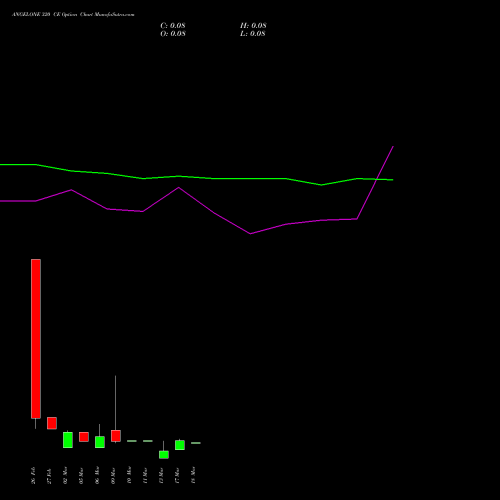Click the small red candle for 27 Feb
500x500 pixels.
pyautogui.click(x=52, y=423)
